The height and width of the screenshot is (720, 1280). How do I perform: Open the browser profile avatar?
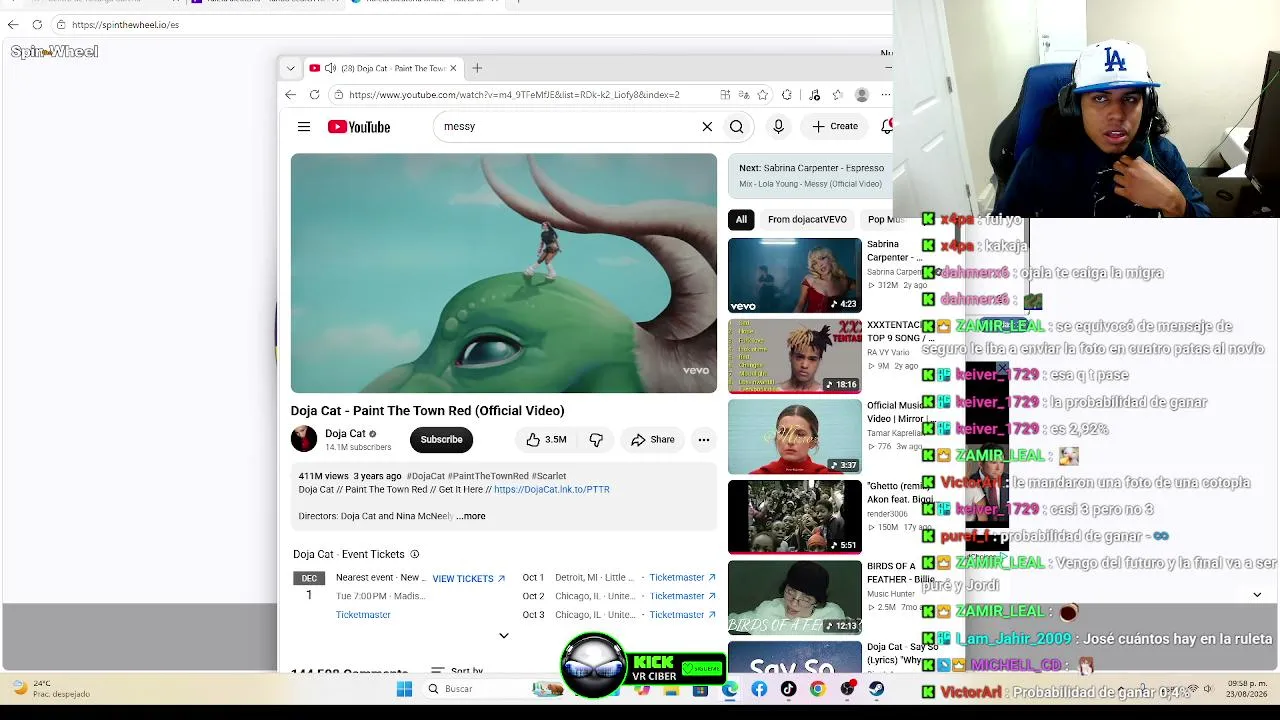coord(862,95)
